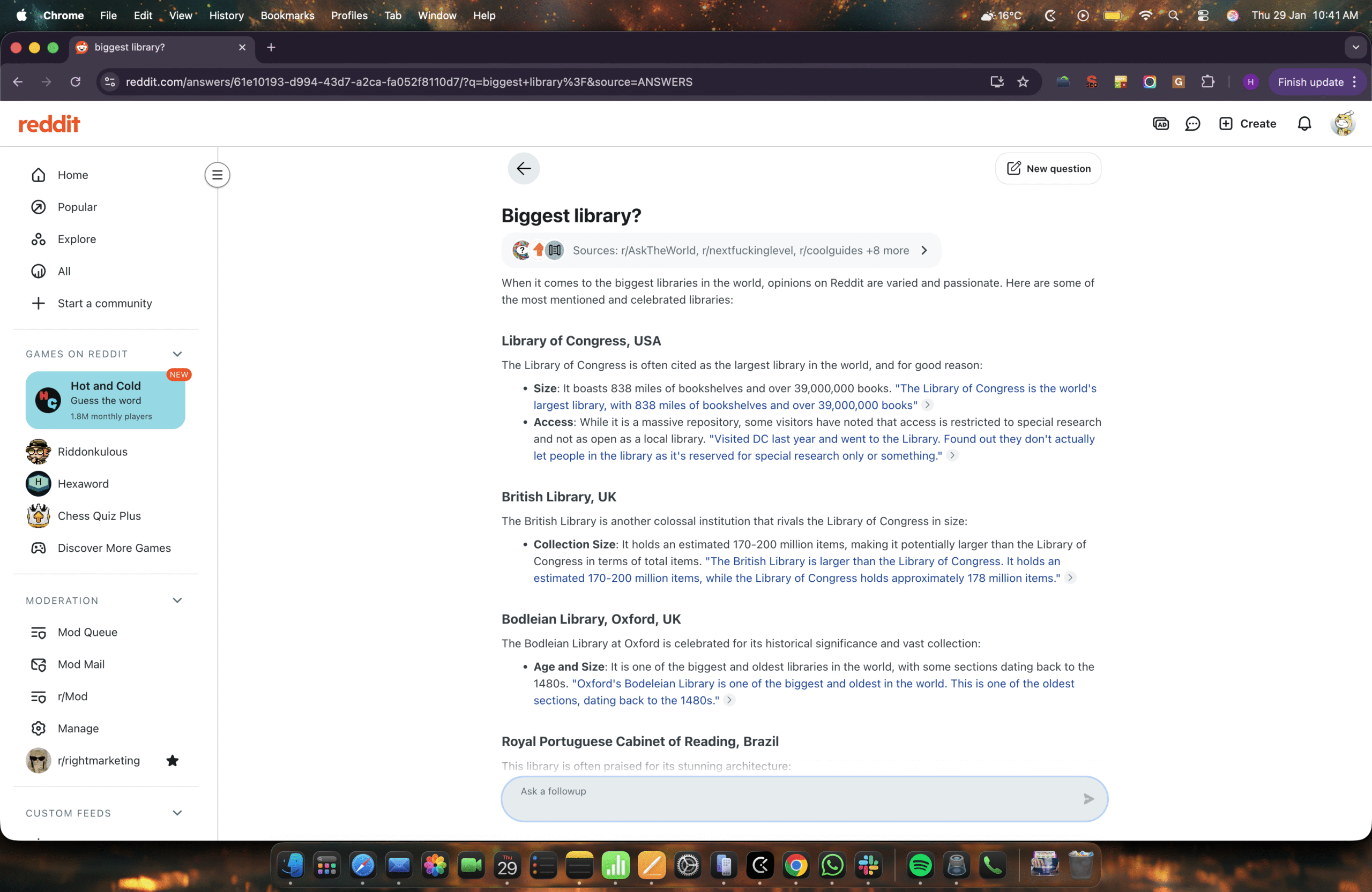Open the notifications bell
The width and height of the screenshot is (1372, 892).
click(1304, 124)
